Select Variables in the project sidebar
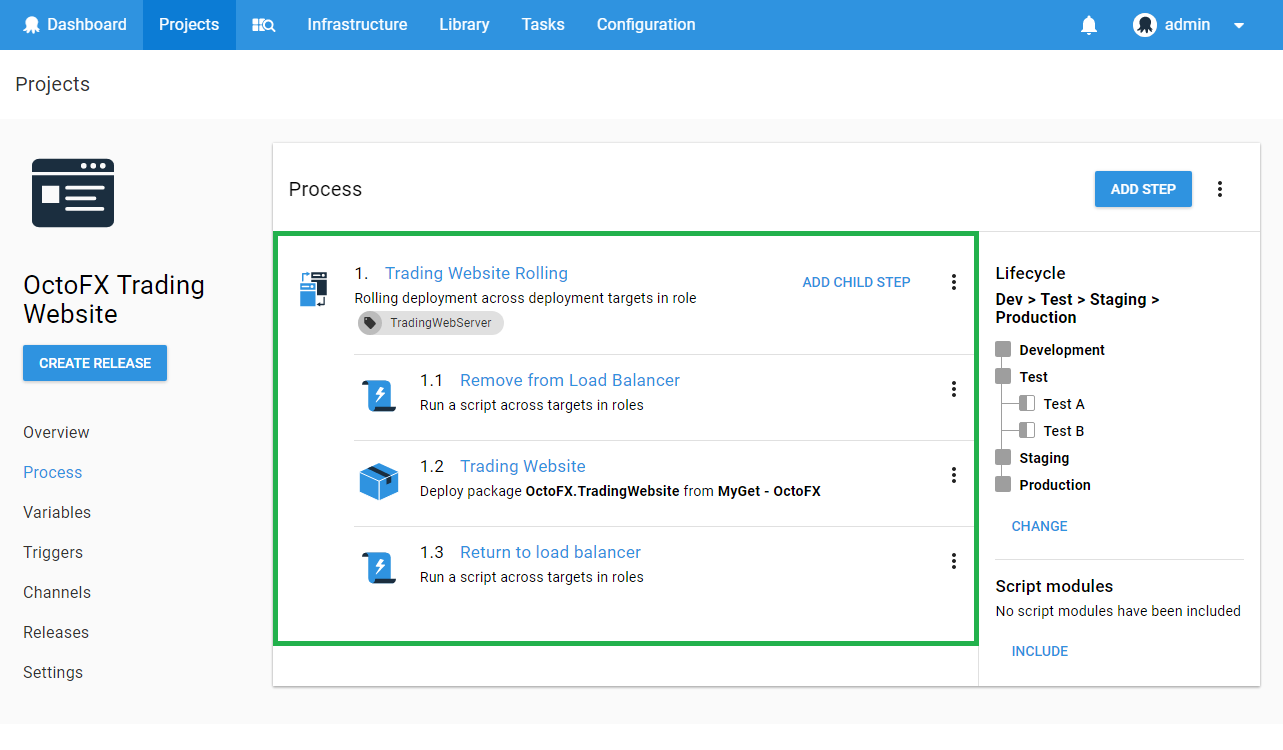This screenshot has height=750, width=1283. (x=57, y=512)
